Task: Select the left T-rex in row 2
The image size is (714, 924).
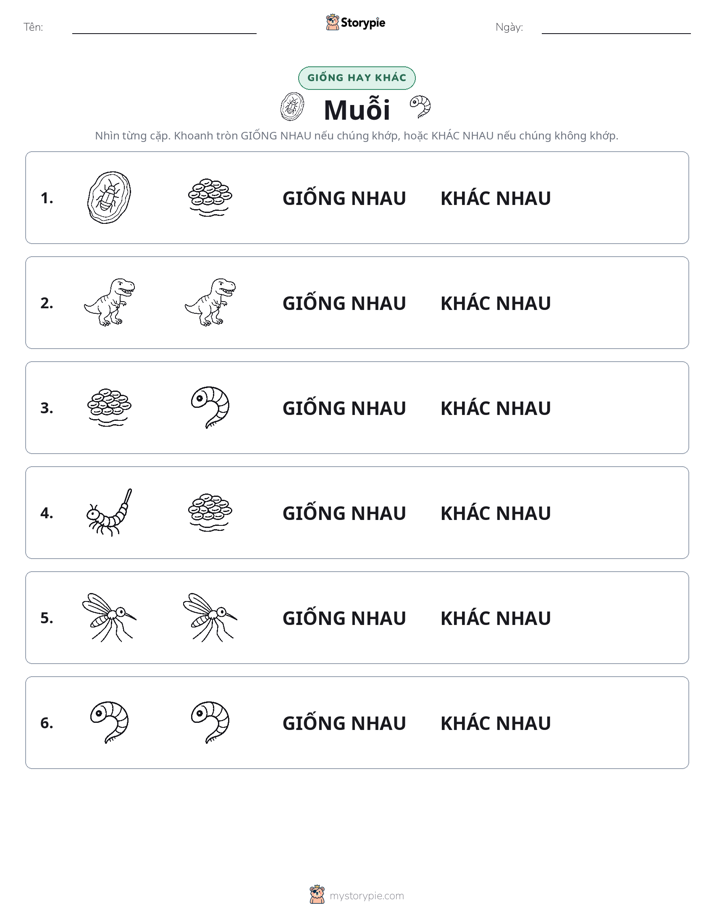Action: 109,302
